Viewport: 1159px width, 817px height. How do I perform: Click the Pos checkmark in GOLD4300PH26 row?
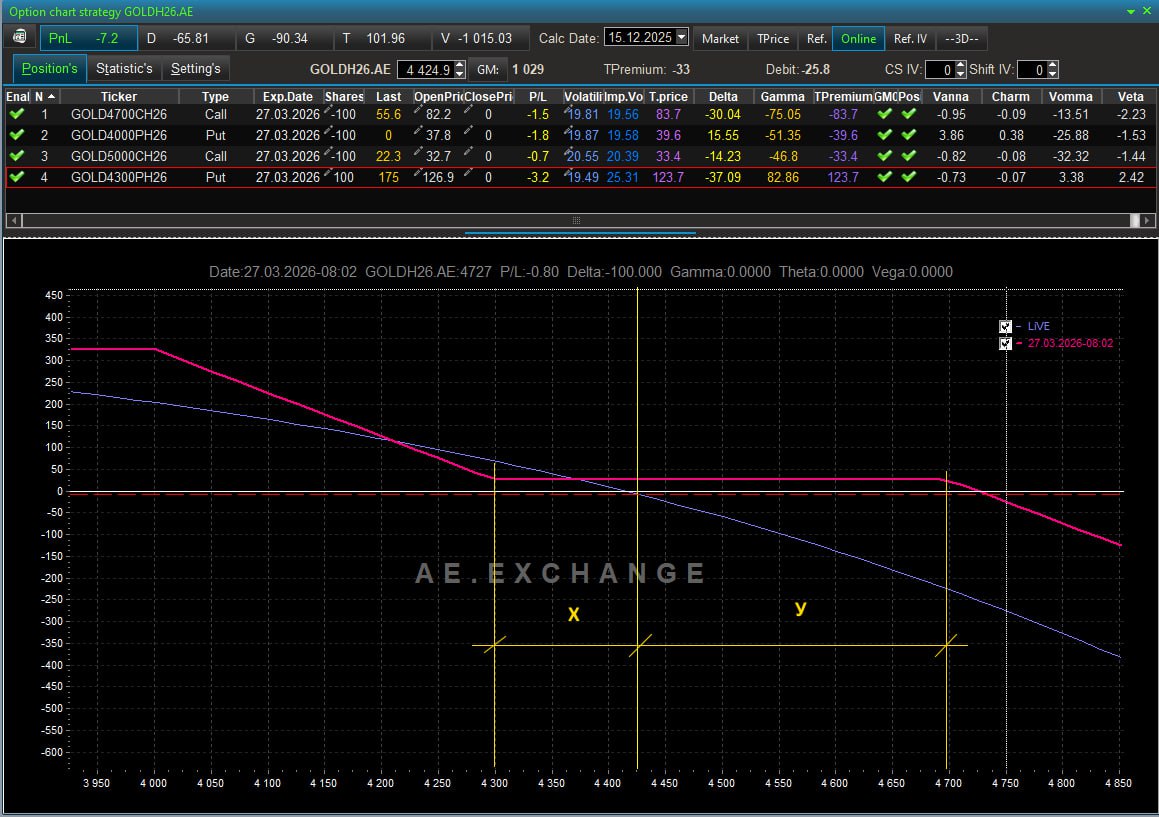click(x=908, y=177)
